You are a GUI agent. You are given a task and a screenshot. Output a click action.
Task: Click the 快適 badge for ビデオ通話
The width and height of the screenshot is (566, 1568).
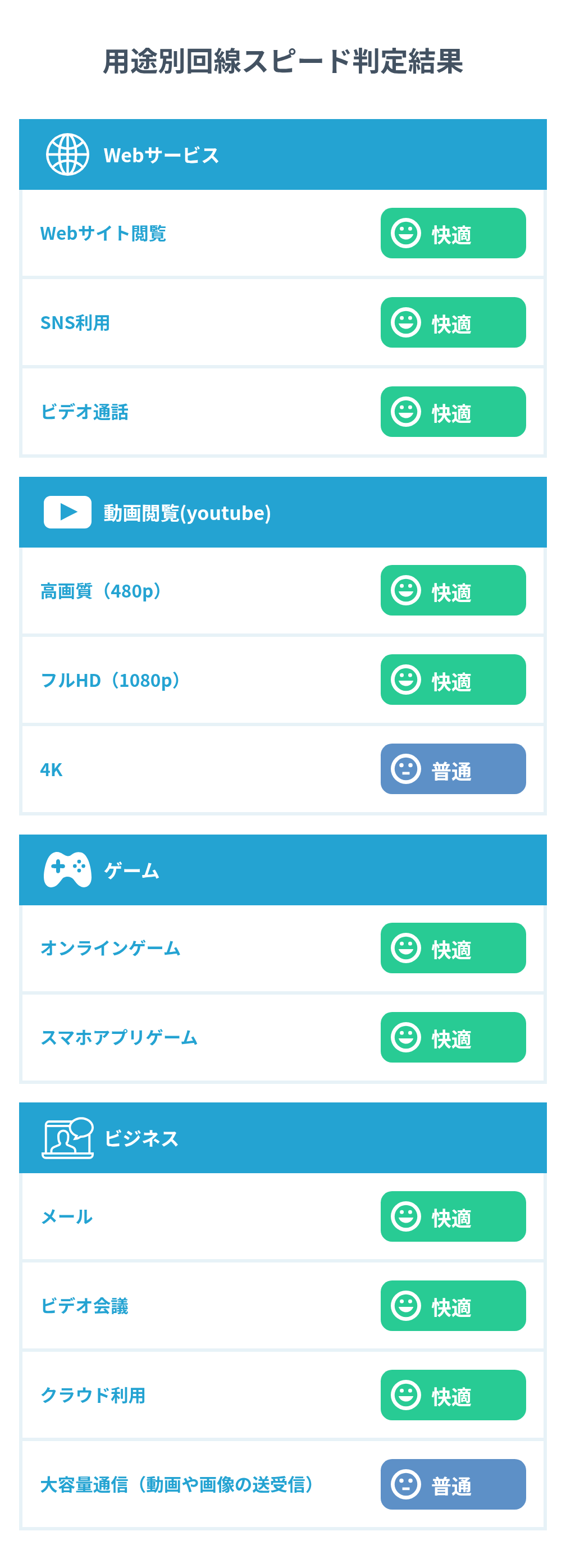[453, 412]
